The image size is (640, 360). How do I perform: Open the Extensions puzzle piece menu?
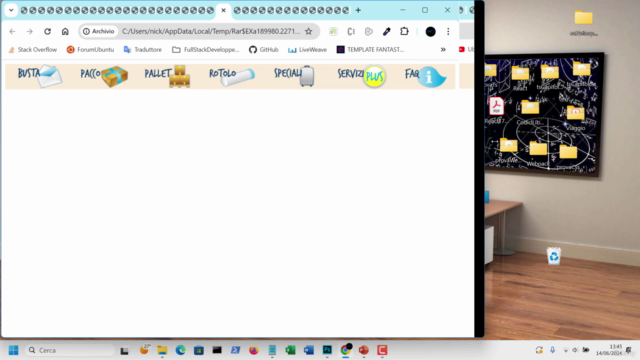pyautogui.click(x=404, y=31)
